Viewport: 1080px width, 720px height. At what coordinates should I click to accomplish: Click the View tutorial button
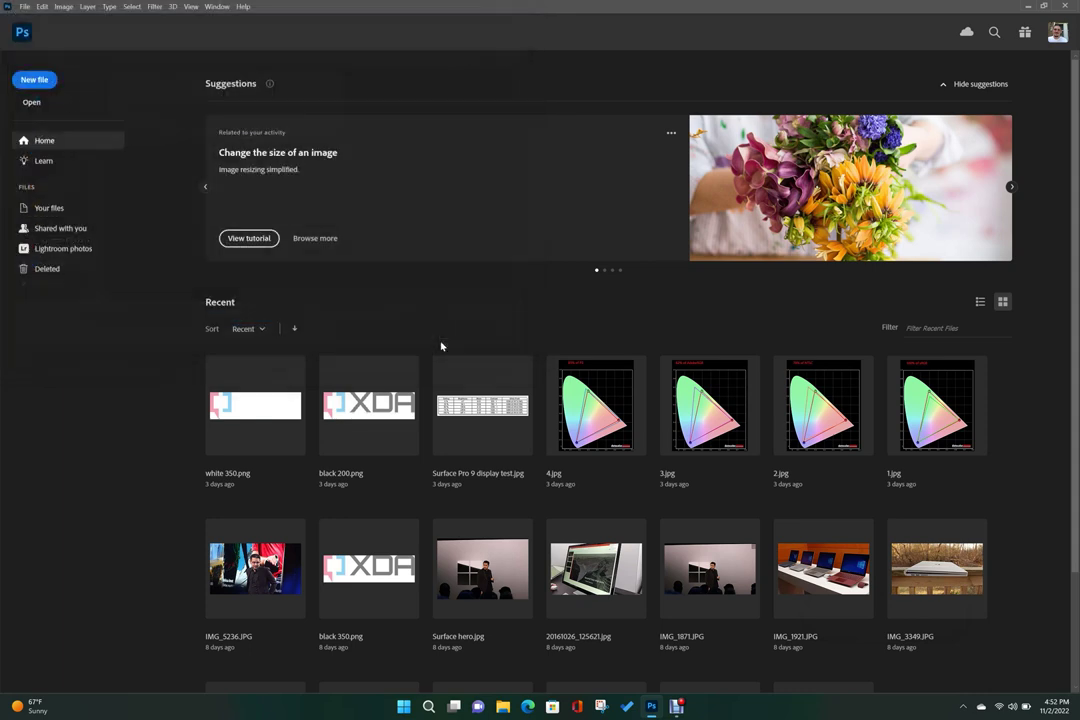click(x=249, y=238)
